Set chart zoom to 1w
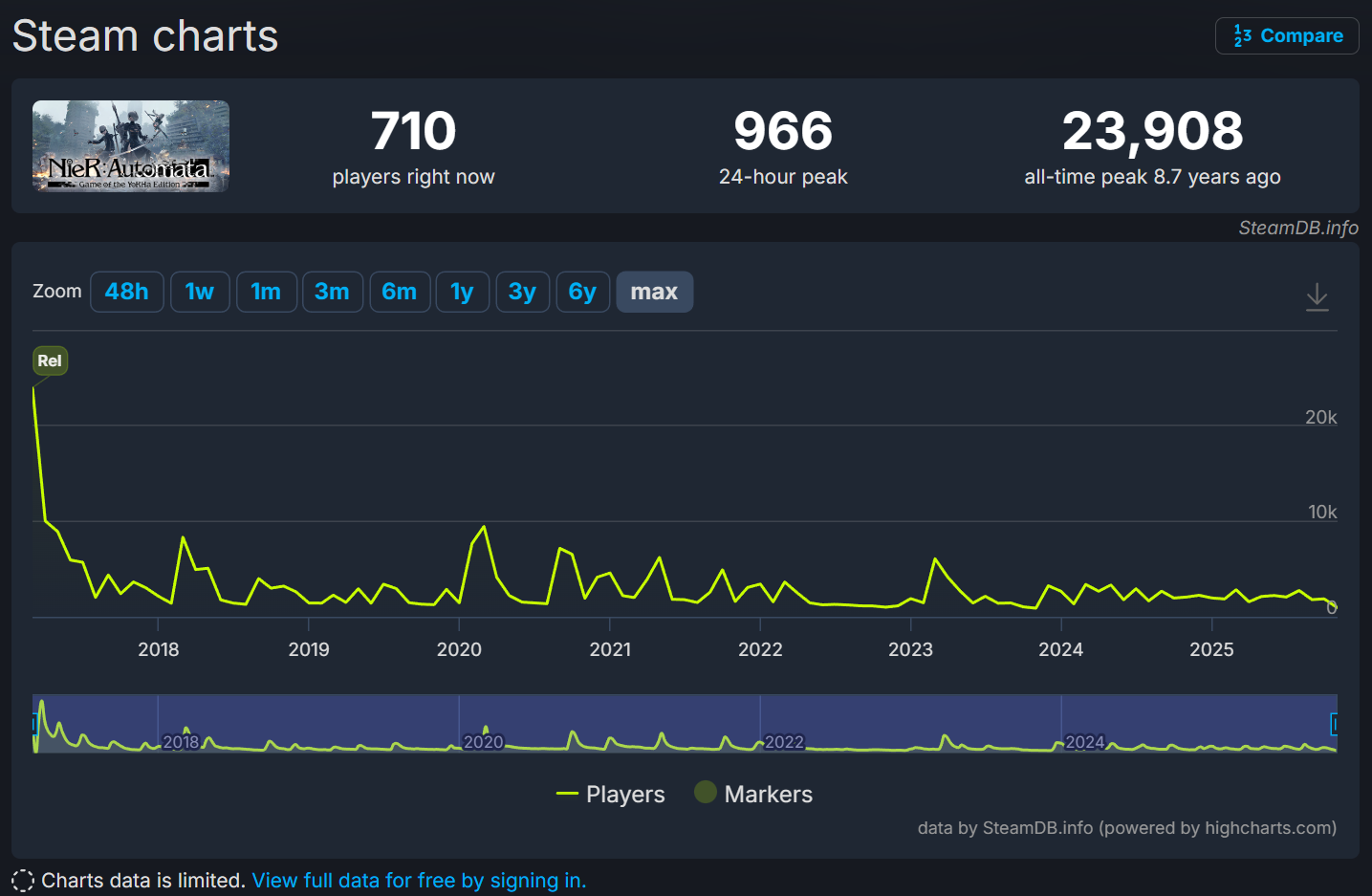 tap(200, 292)
